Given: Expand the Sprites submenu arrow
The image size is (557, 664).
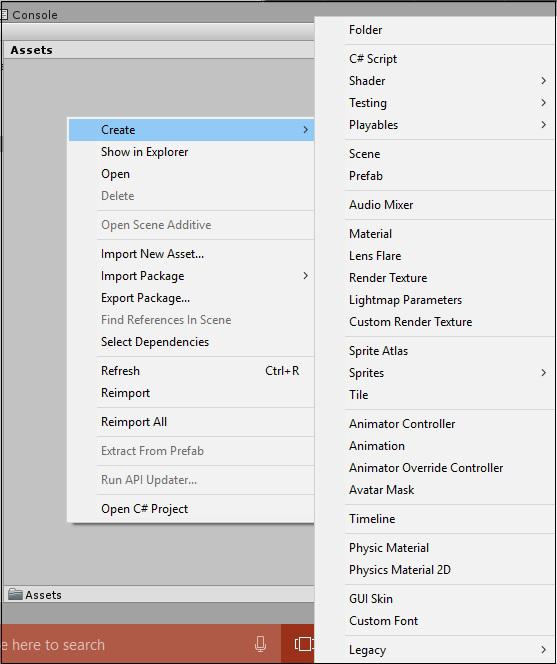Looking at the screenshot, I should pyautogui.click(x=543, y=373).
